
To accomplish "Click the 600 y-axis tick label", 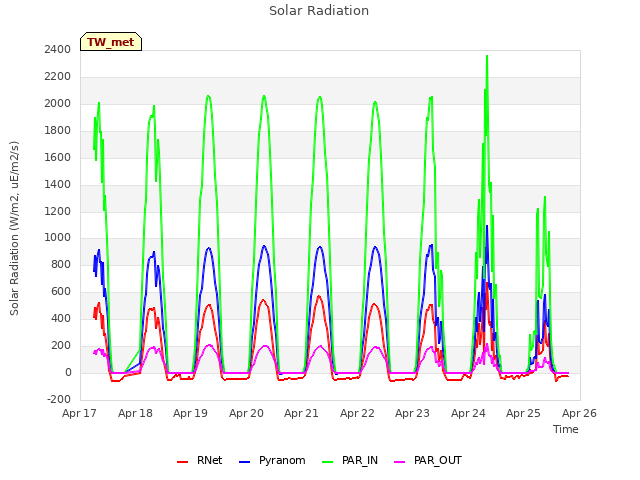I will pyautogui.click(x=61, y=291).
